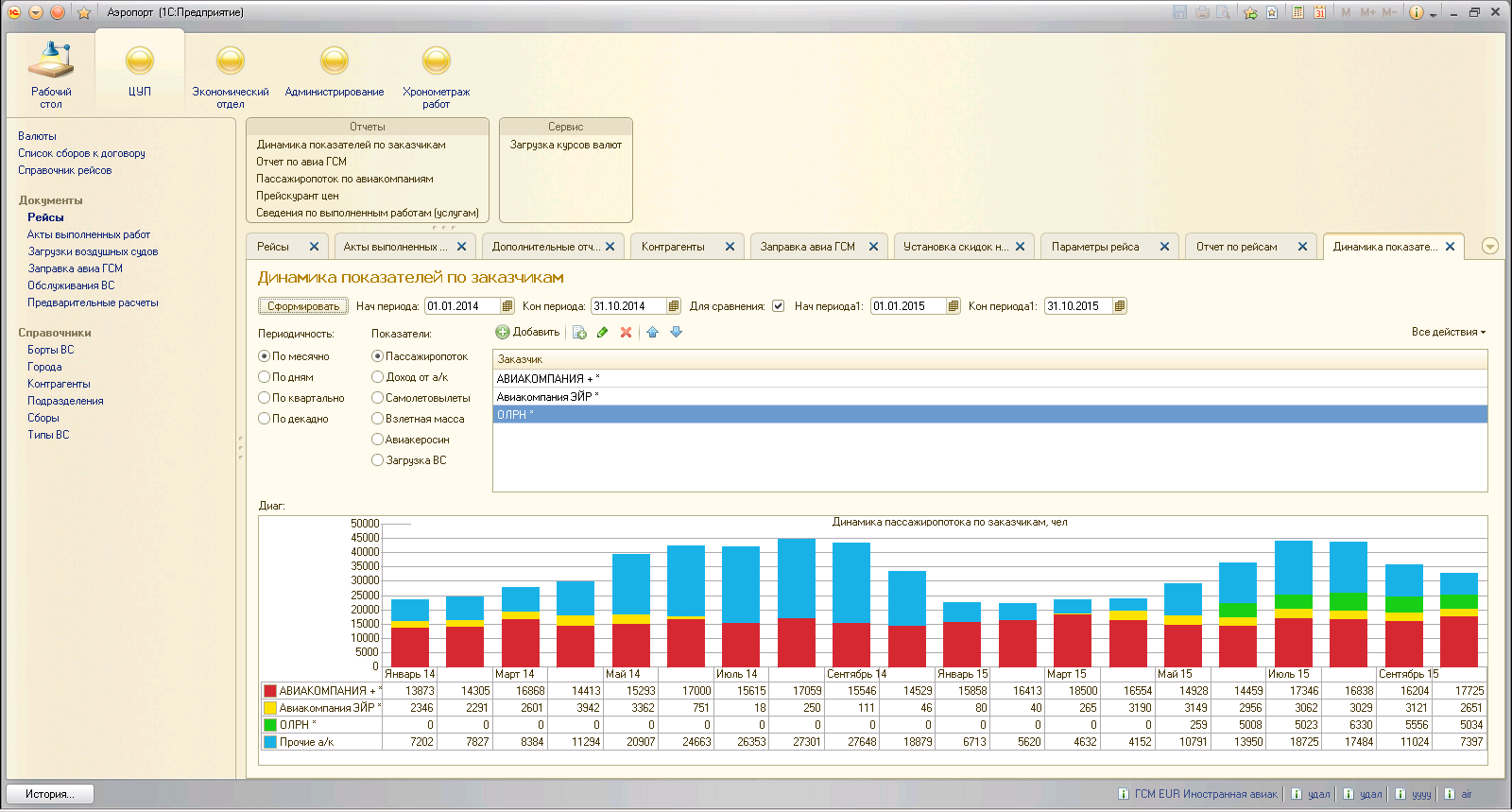Open calendar picker for Нач периода1
Viewport: 1512px width, 812px height.
(953, 306)
